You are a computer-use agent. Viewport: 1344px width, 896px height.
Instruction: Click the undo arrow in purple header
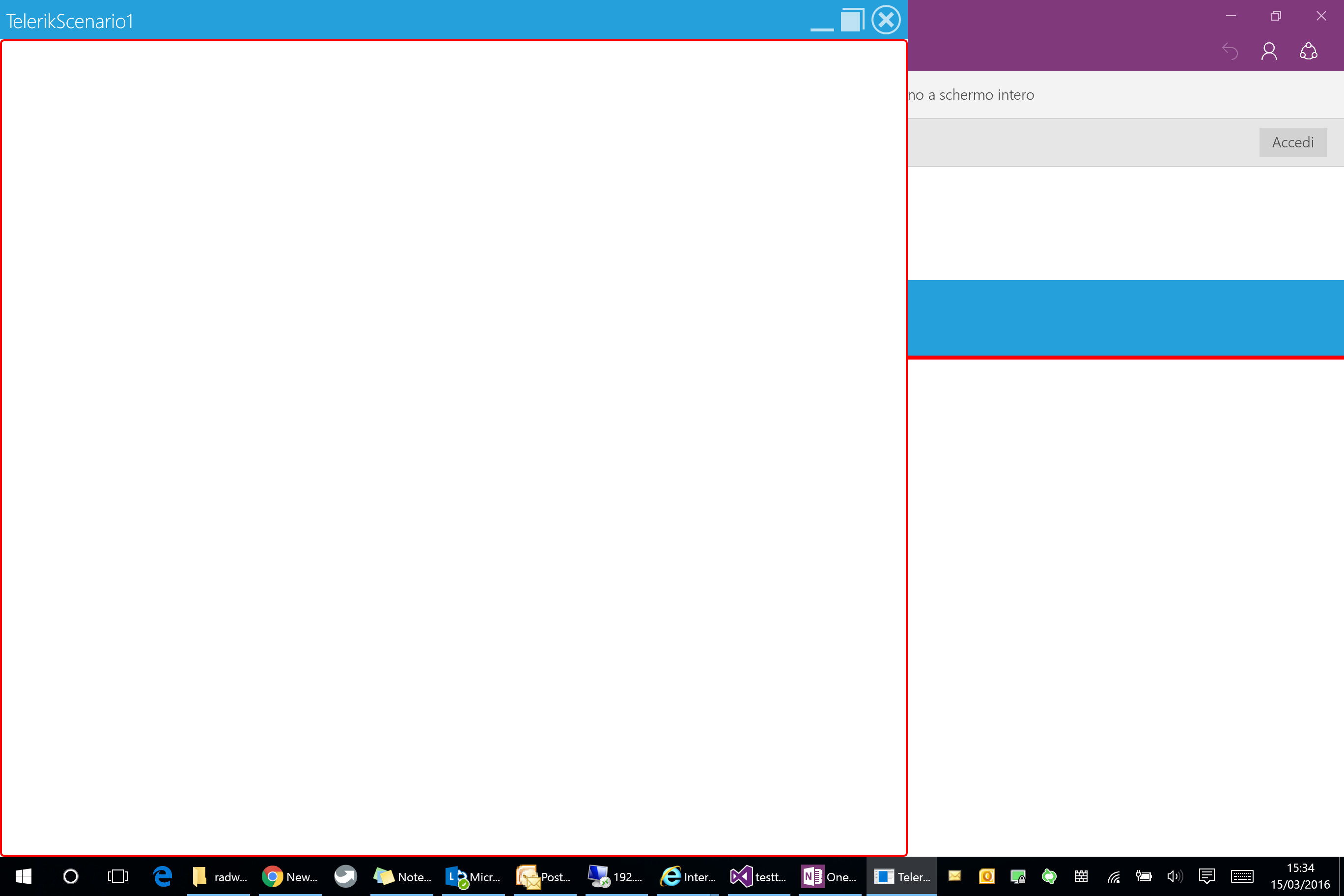(x=1230, y=52)
